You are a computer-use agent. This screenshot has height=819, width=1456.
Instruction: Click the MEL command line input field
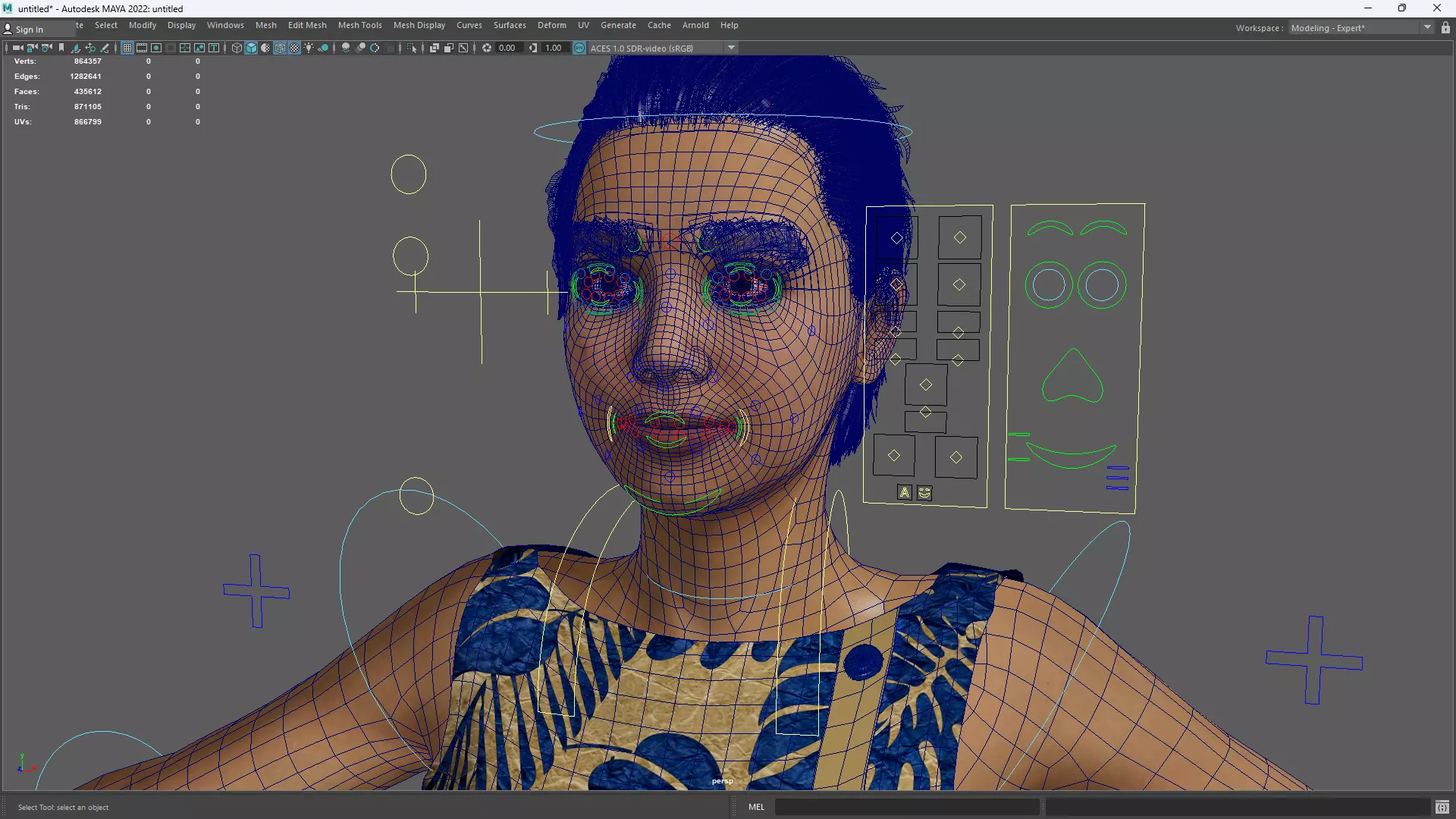[906, 807]
